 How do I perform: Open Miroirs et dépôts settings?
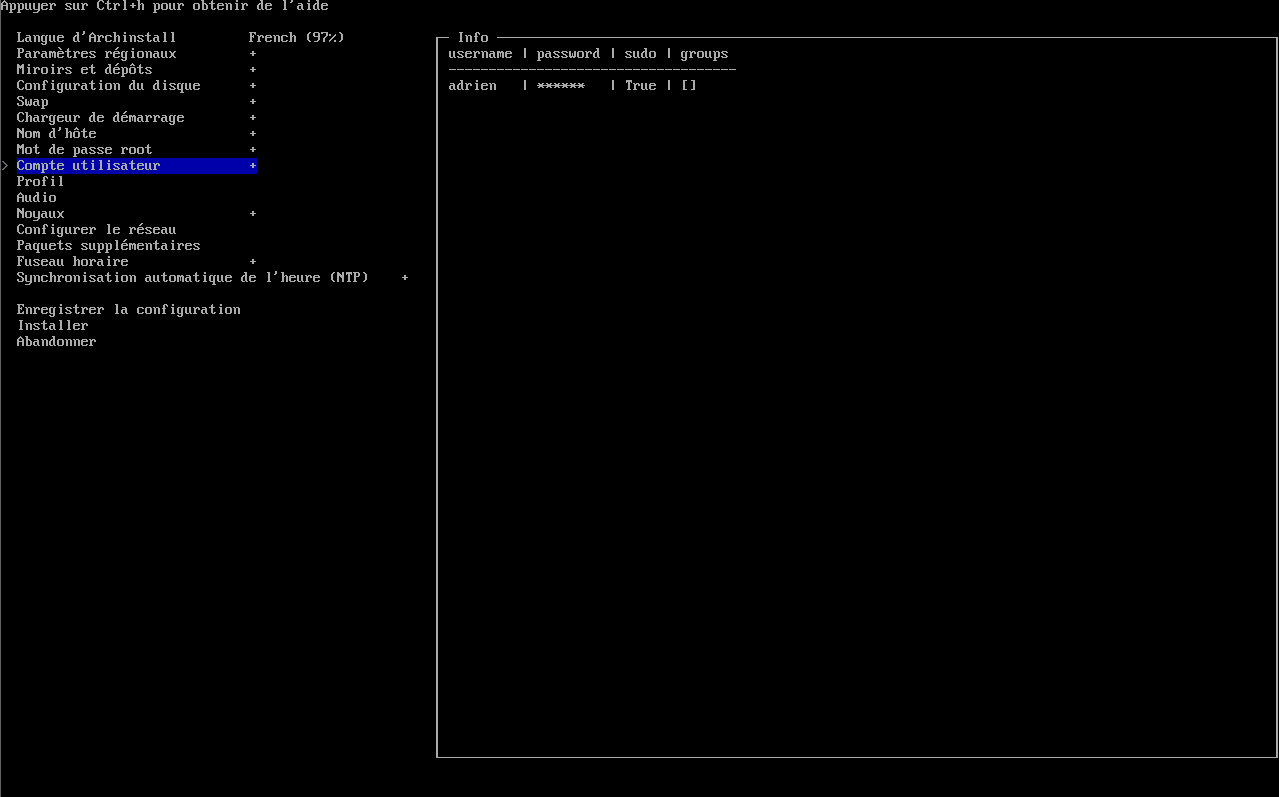[x=84, y=69]
